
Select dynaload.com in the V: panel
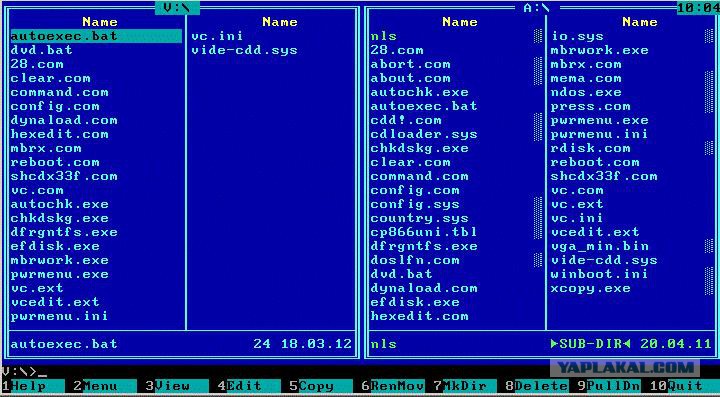click(x=64, y=120)
